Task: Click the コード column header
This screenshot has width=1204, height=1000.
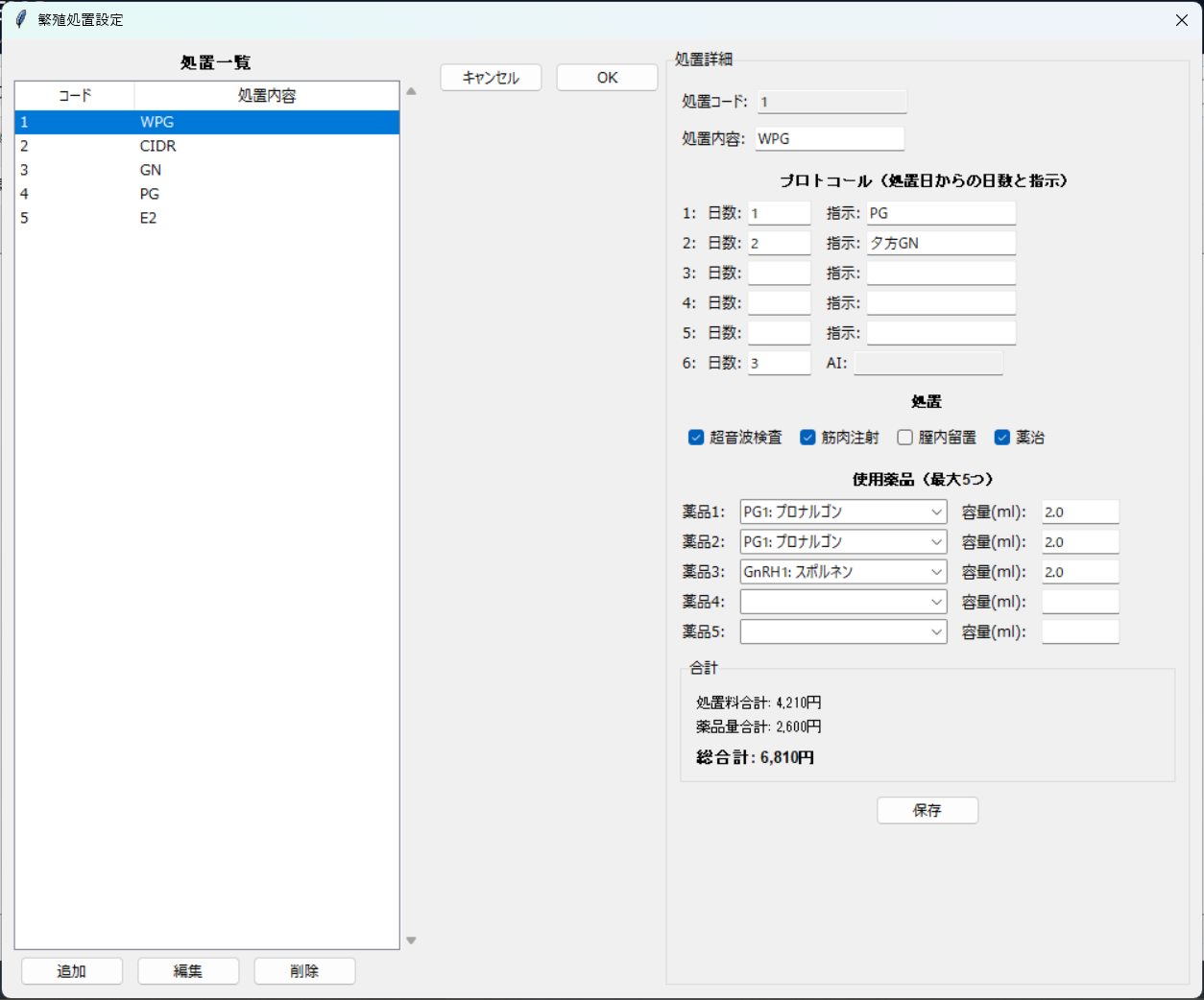Action: [x=75, y=96]
